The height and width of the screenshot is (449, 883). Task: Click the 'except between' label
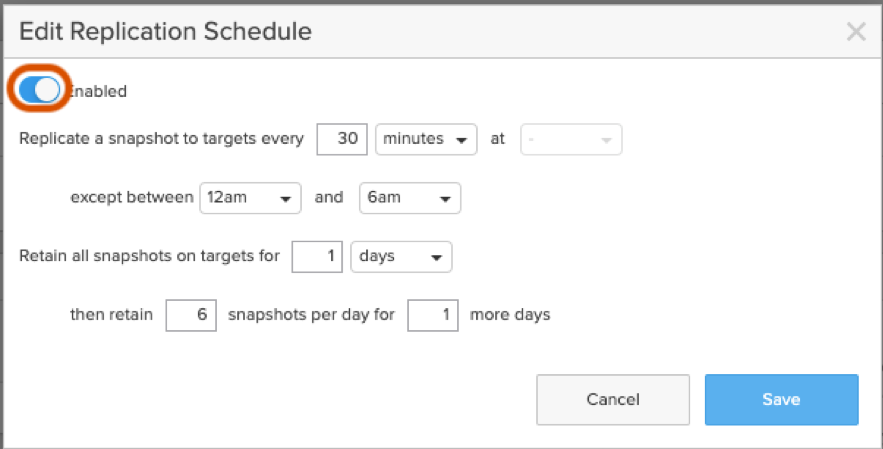(131, 198)
